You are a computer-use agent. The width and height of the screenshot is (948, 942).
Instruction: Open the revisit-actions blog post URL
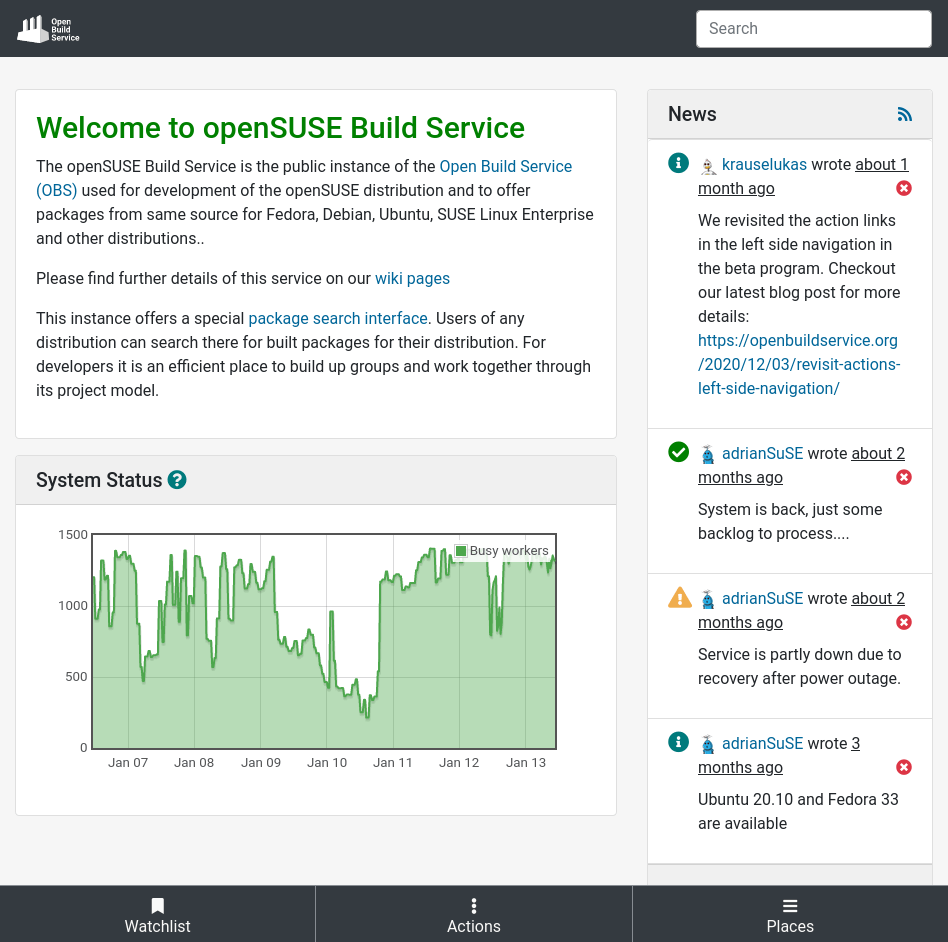(798, 364)
